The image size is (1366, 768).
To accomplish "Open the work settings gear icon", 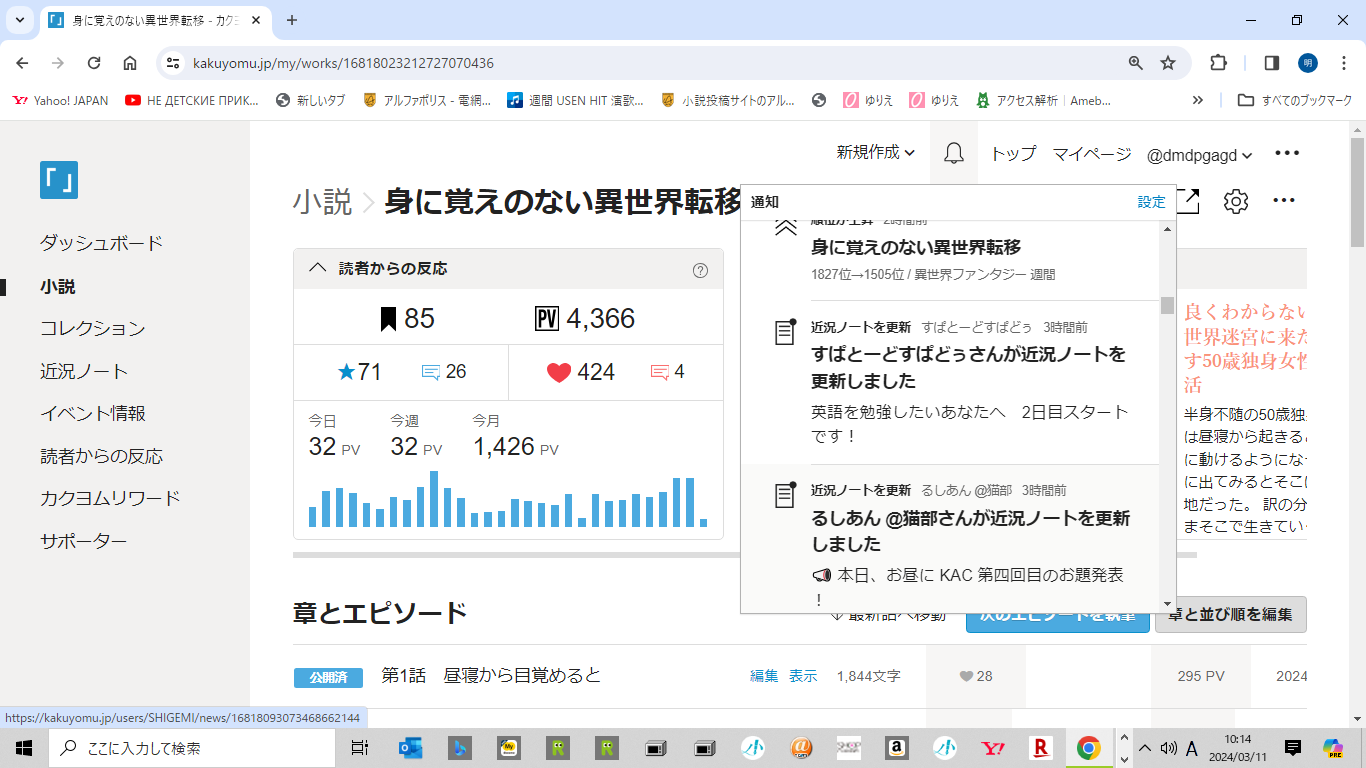I will click(x=1236, y=201).
